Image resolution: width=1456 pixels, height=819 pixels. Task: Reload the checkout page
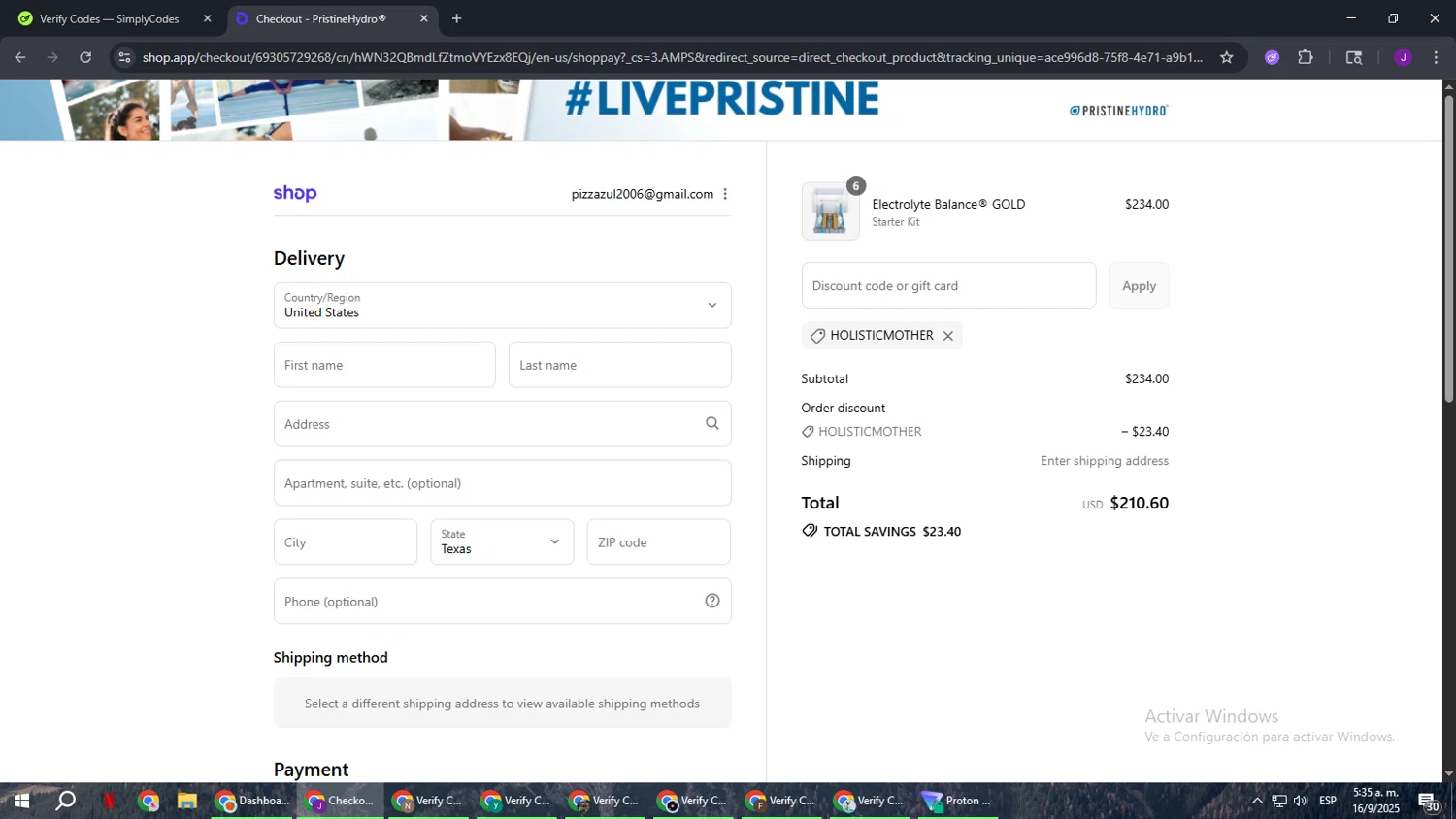(85, 57)
